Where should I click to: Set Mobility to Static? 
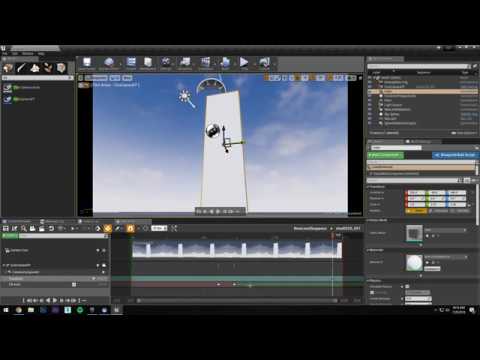pyautogui.click(x=416, y=211)
